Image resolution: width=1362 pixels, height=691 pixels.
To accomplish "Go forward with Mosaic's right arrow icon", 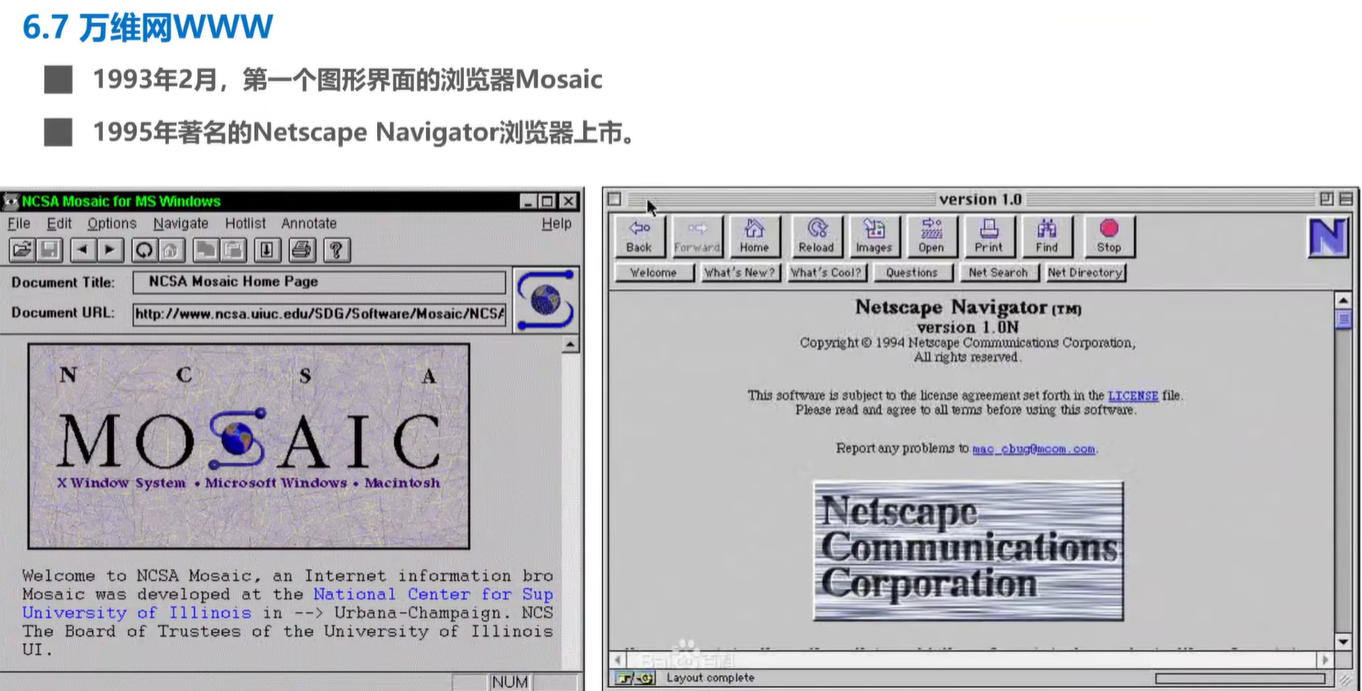I will point(110,250).
